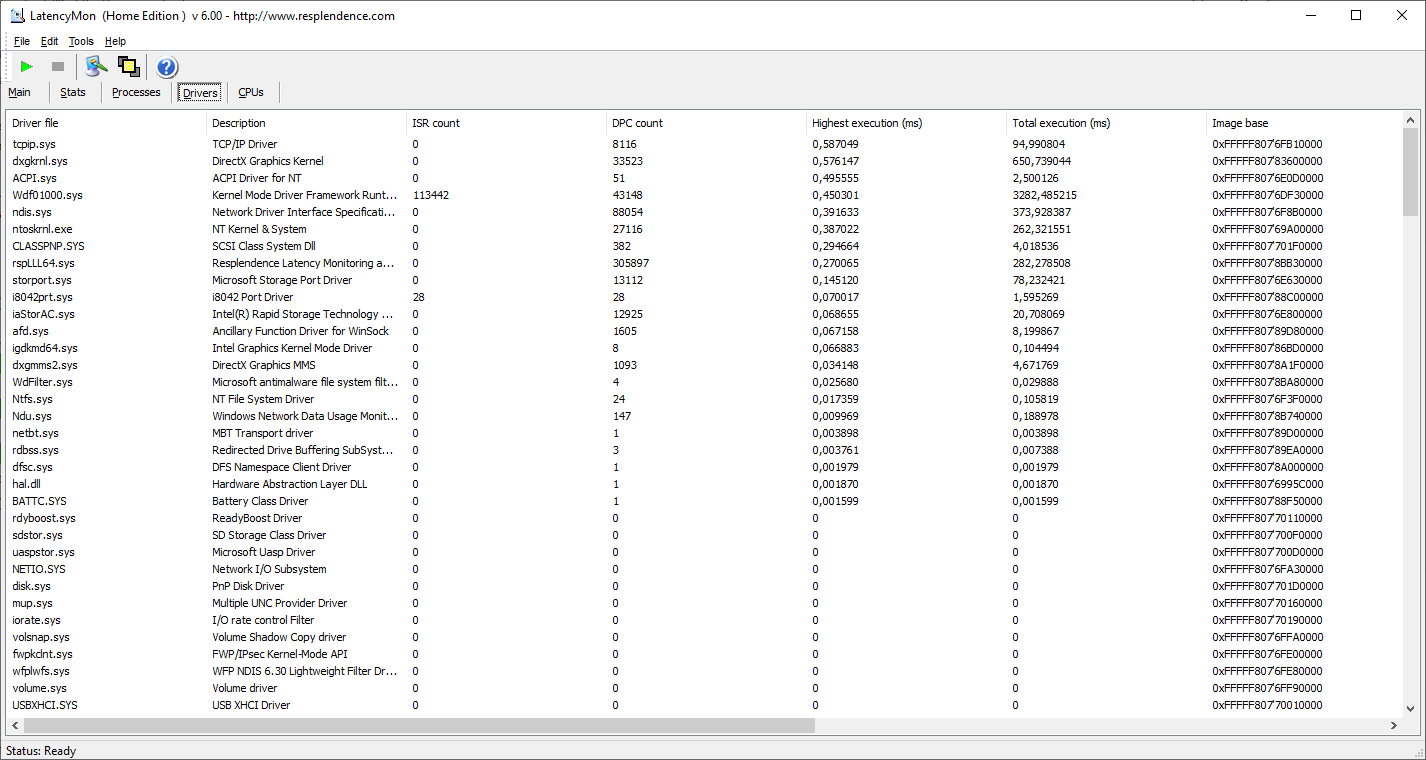Open the Tools menu
This screenshot has width=1426, height=760.
click(x=81, y=41)
